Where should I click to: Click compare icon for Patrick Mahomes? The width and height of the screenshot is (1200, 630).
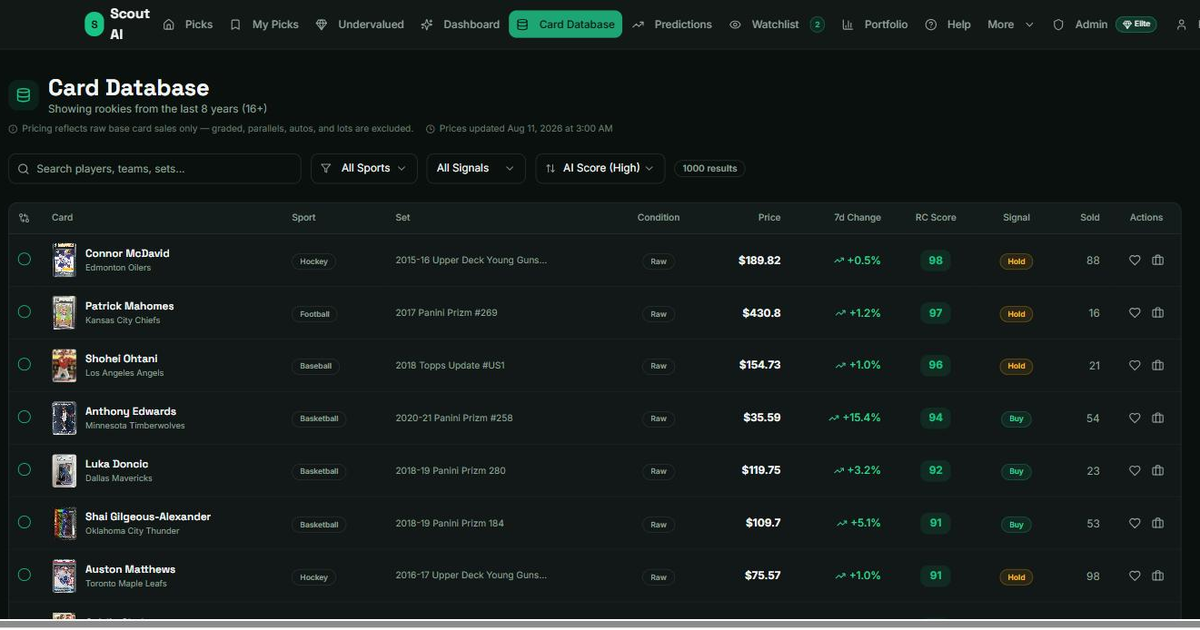tap(1158, 313)
